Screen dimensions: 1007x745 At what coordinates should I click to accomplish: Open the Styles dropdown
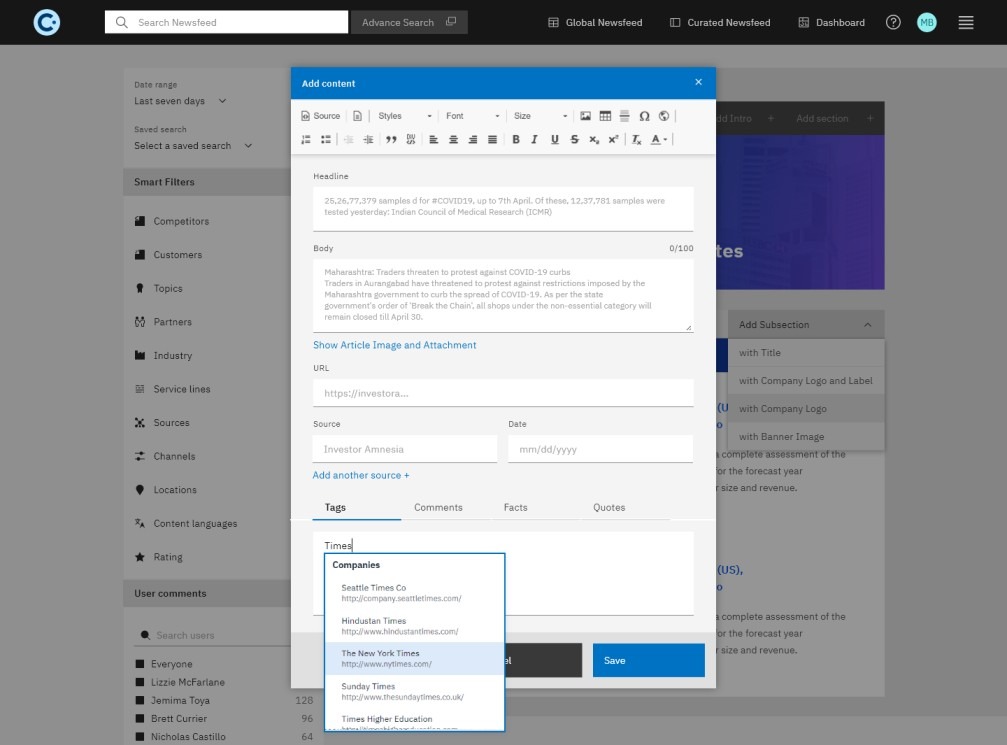point(405,116)
